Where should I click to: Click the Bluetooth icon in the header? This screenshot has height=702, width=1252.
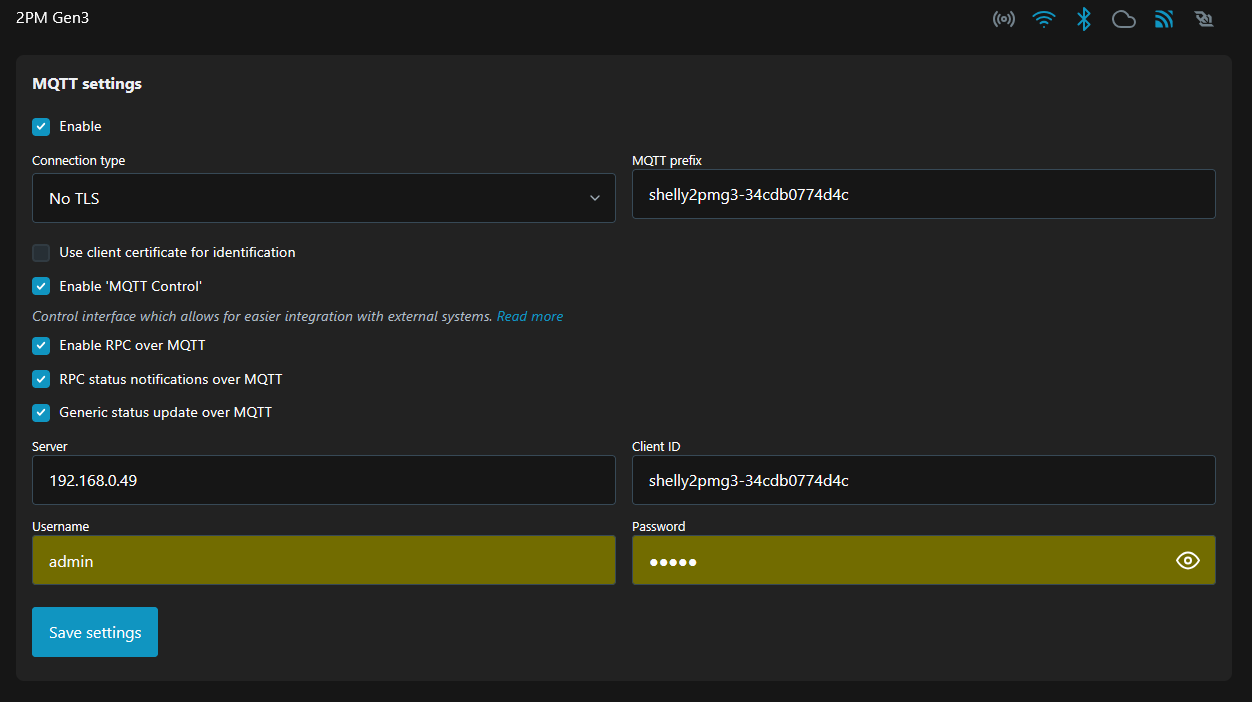click(1084, 19)
